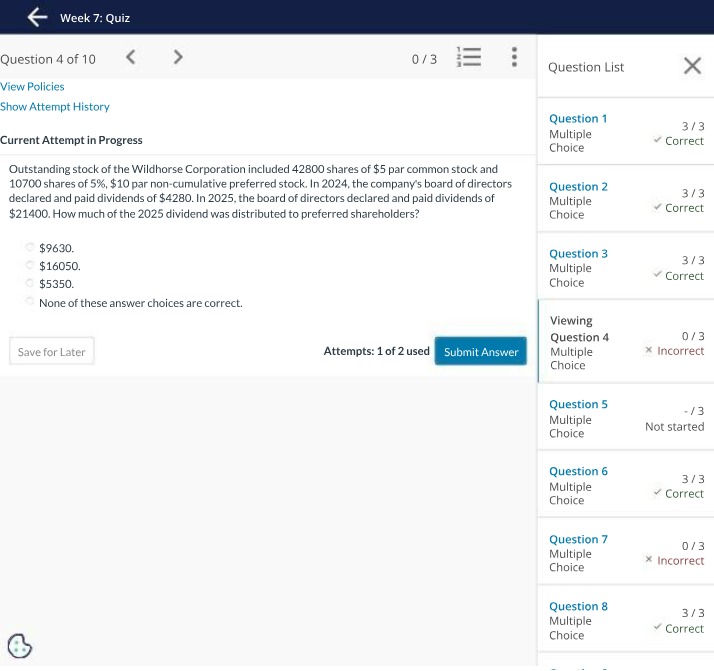Click the Save for Later button

click(x=52, y=351)
